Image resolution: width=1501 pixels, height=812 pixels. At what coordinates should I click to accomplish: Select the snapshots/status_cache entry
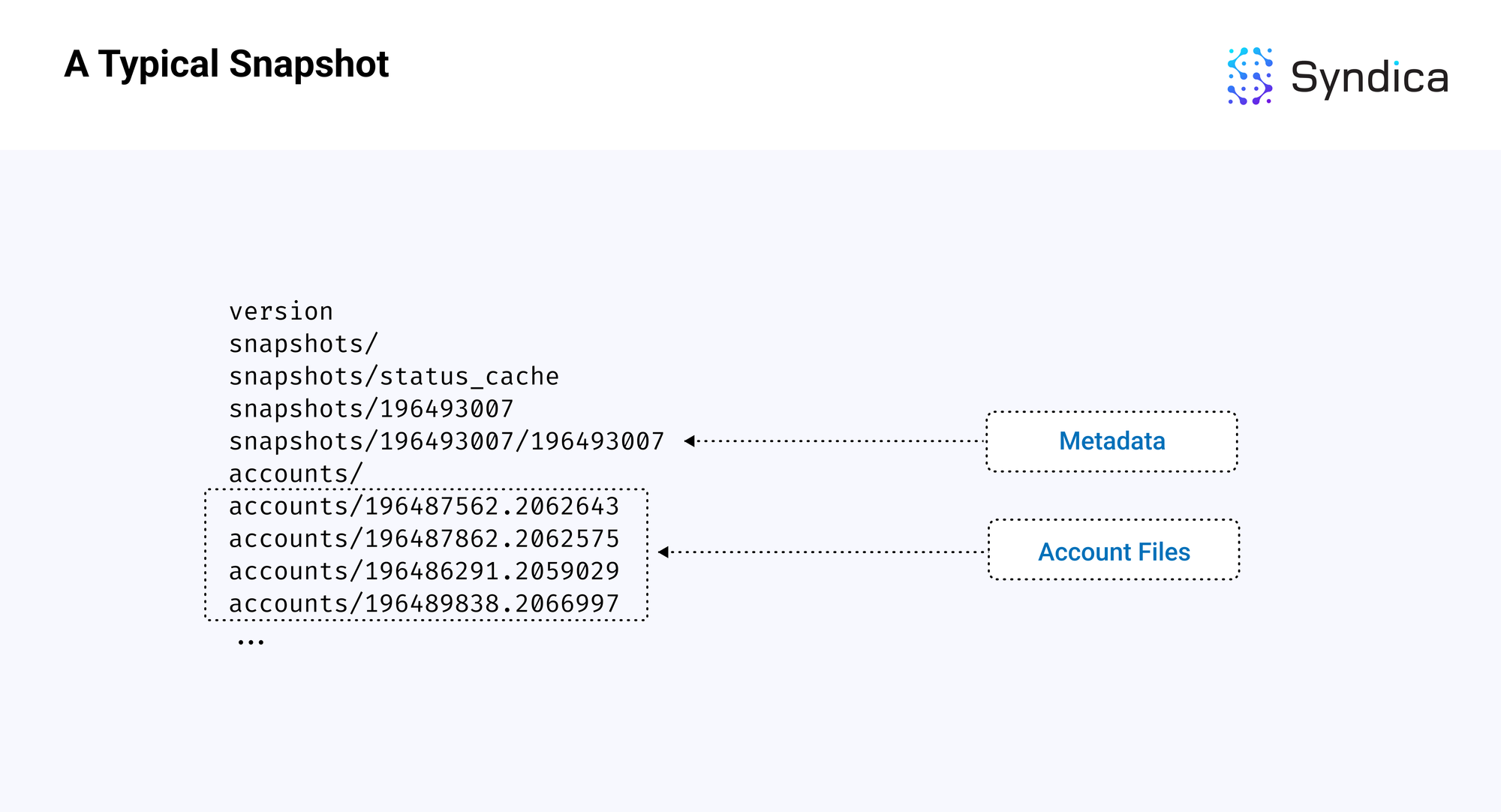click(x=393, y=376)
